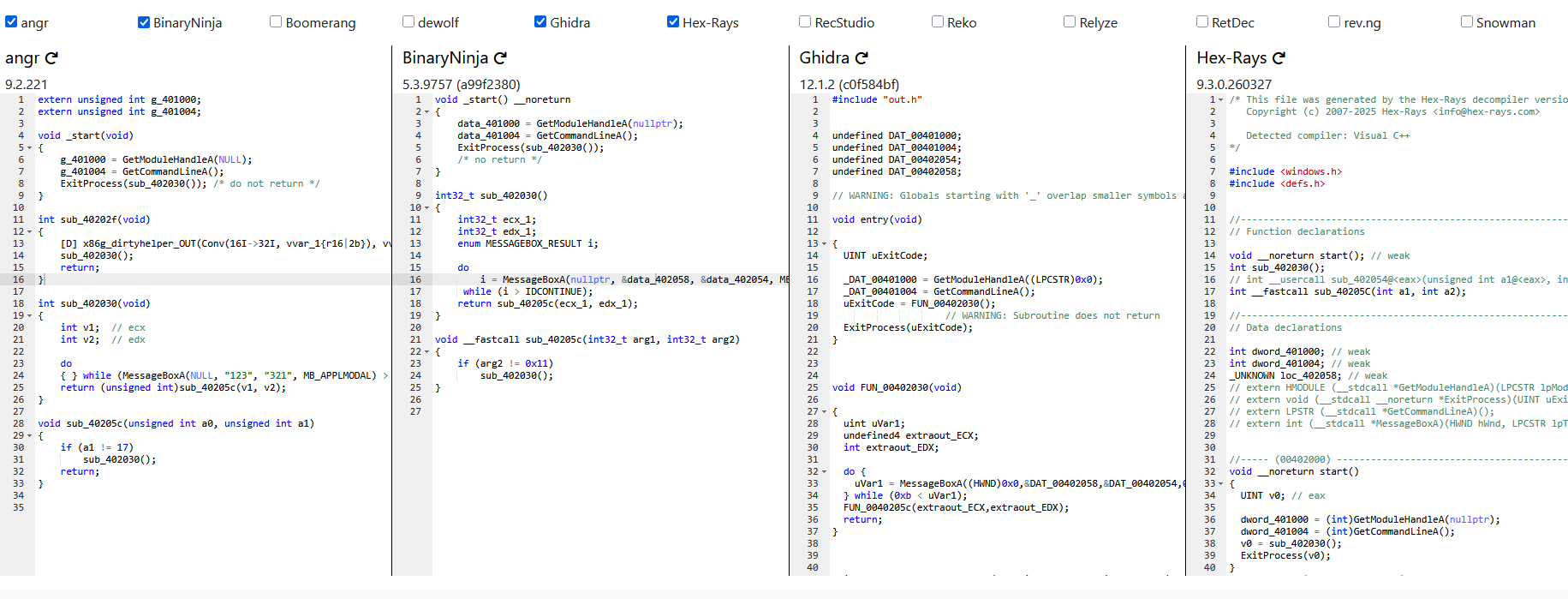
Task: Click Ghidra version 12.1.2 (c0f584bf)
Action: (850, 84)
